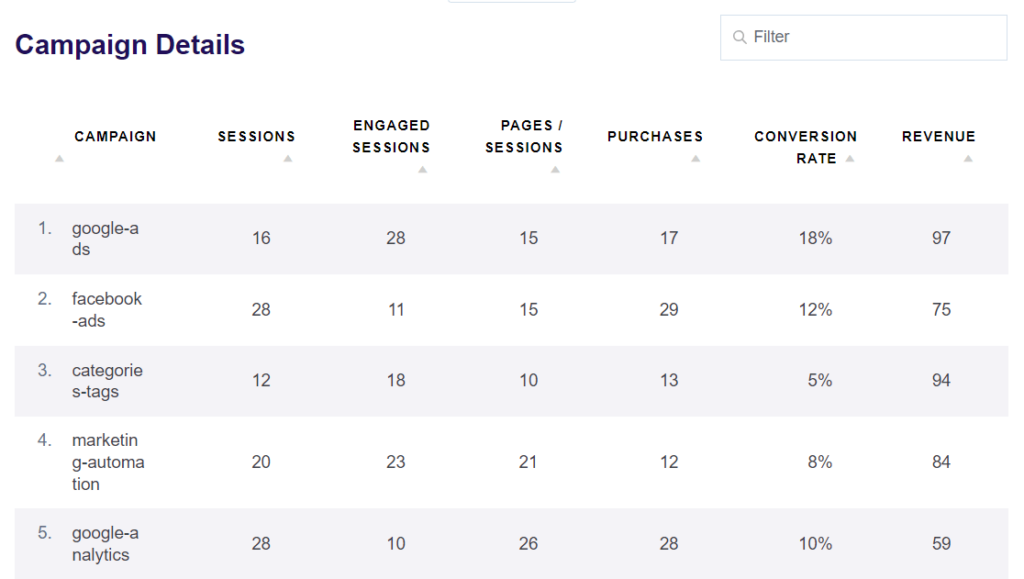
Task: Click sort arrow under Purchases column
Action: [695, 159]
